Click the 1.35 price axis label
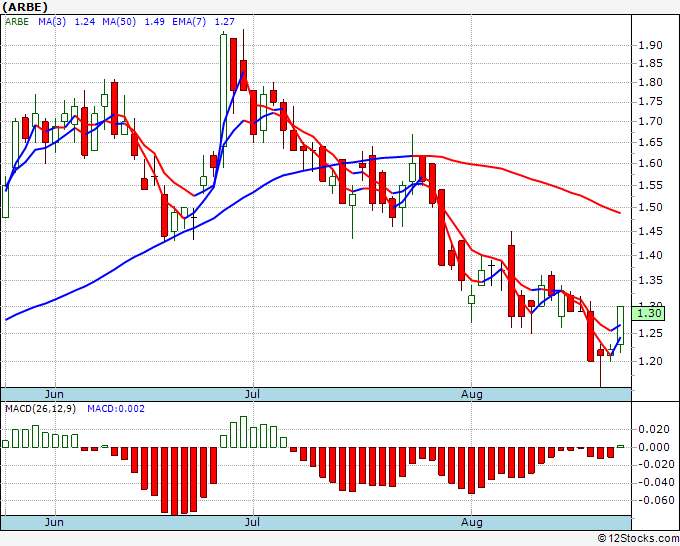Viewport: 680px width, 546px height. tap(650, 281)
